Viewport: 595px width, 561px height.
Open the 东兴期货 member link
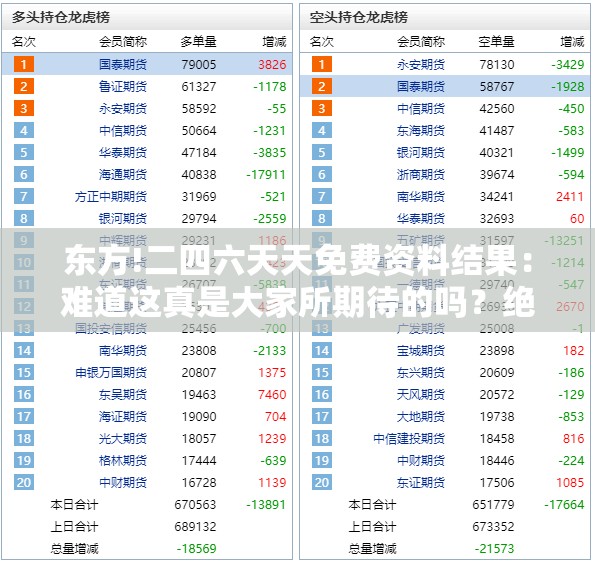[x=420, y=372]
